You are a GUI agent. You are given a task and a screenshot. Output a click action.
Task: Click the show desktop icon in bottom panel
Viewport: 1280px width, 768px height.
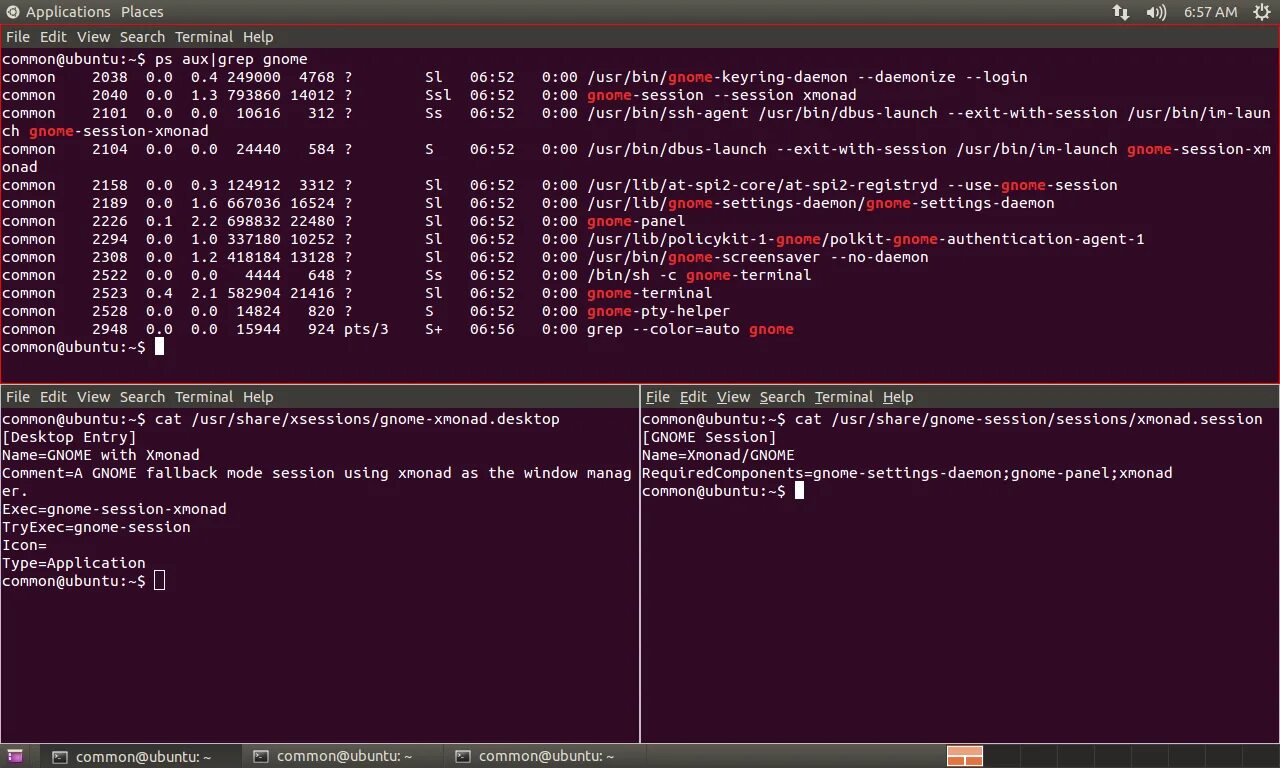tap(16, 756)
